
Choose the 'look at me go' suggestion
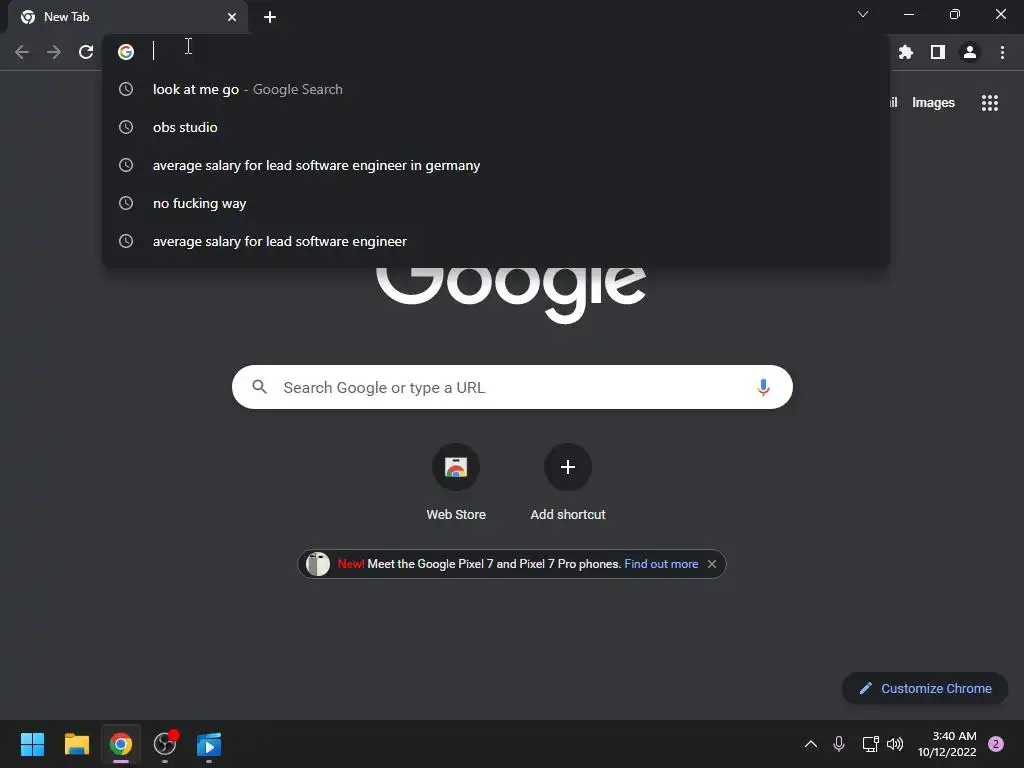[496, 89]
